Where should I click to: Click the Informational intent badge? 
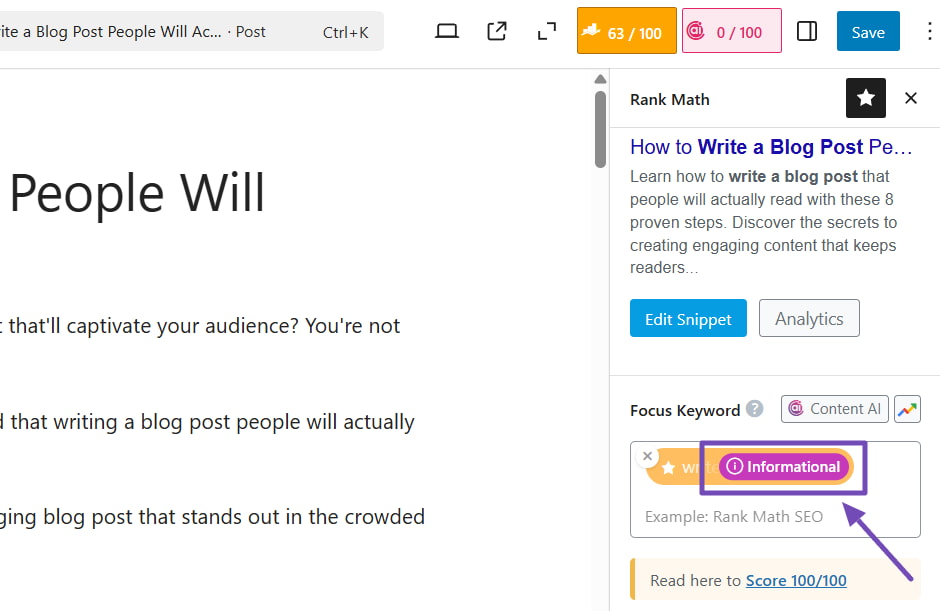(784, 467)
